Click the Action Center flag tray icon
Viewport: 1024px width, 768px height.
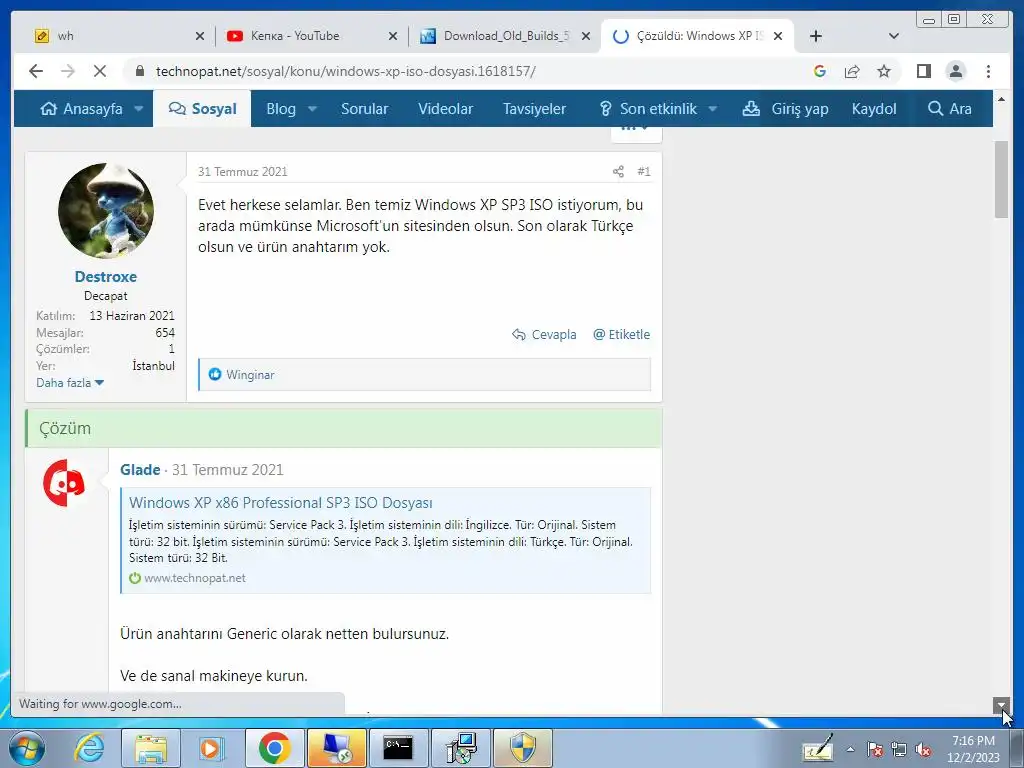click(x=875, y=750)
